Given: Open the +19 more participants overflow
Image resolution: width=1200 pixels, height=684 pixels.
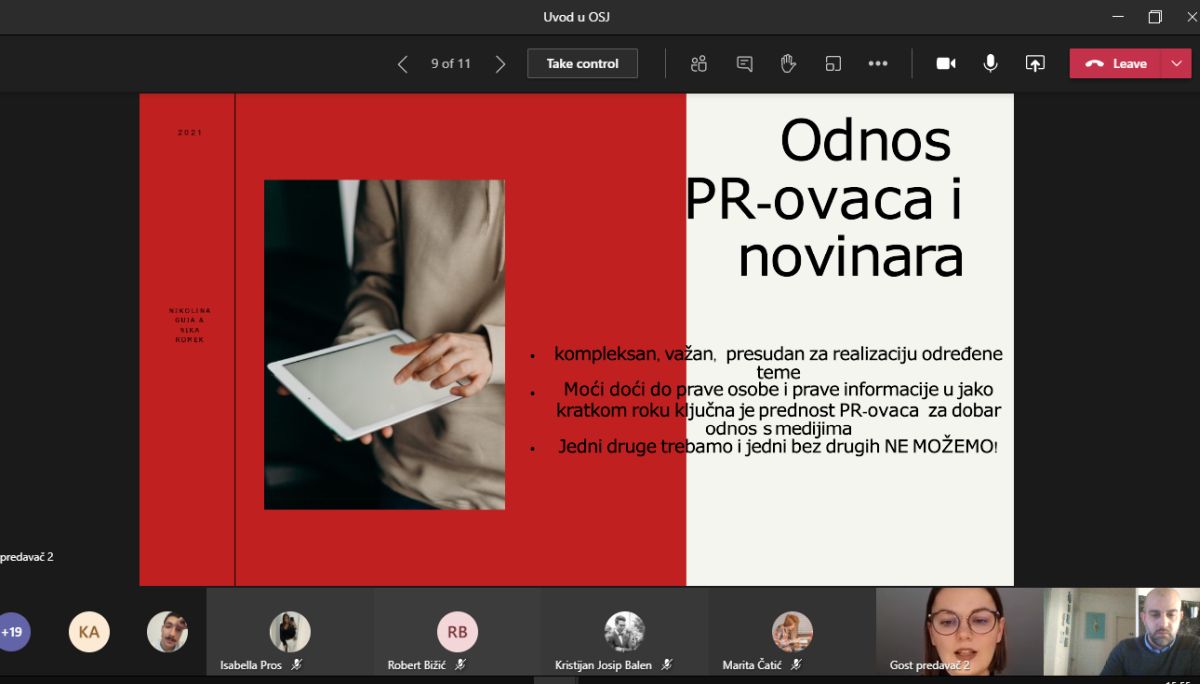Looking at the screenshot, I should pyautogui.click(x=13, y=632).
